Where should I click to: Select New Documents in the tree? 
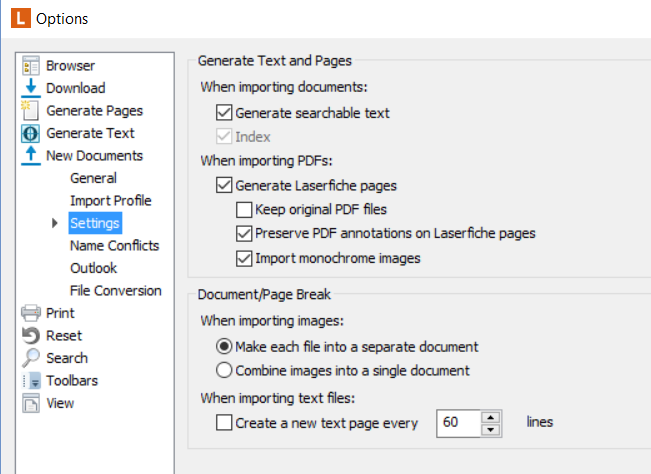(x=94, y=156)
